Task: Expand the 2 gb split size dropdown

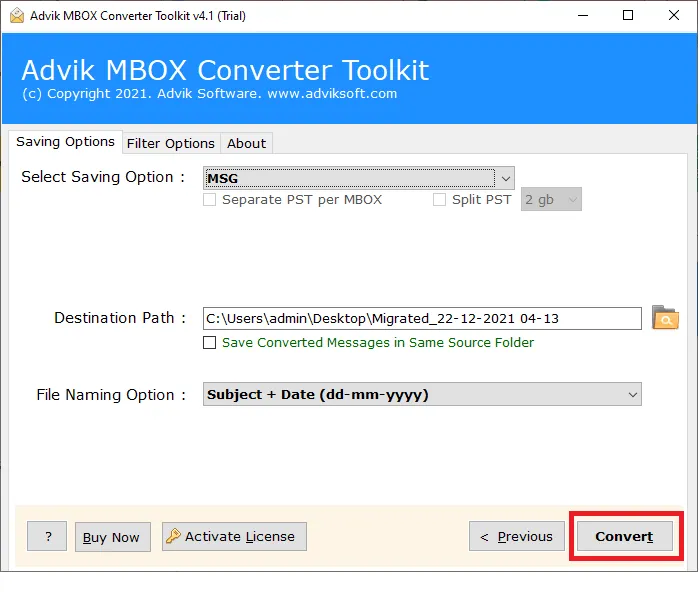Action: coord(551,199)
